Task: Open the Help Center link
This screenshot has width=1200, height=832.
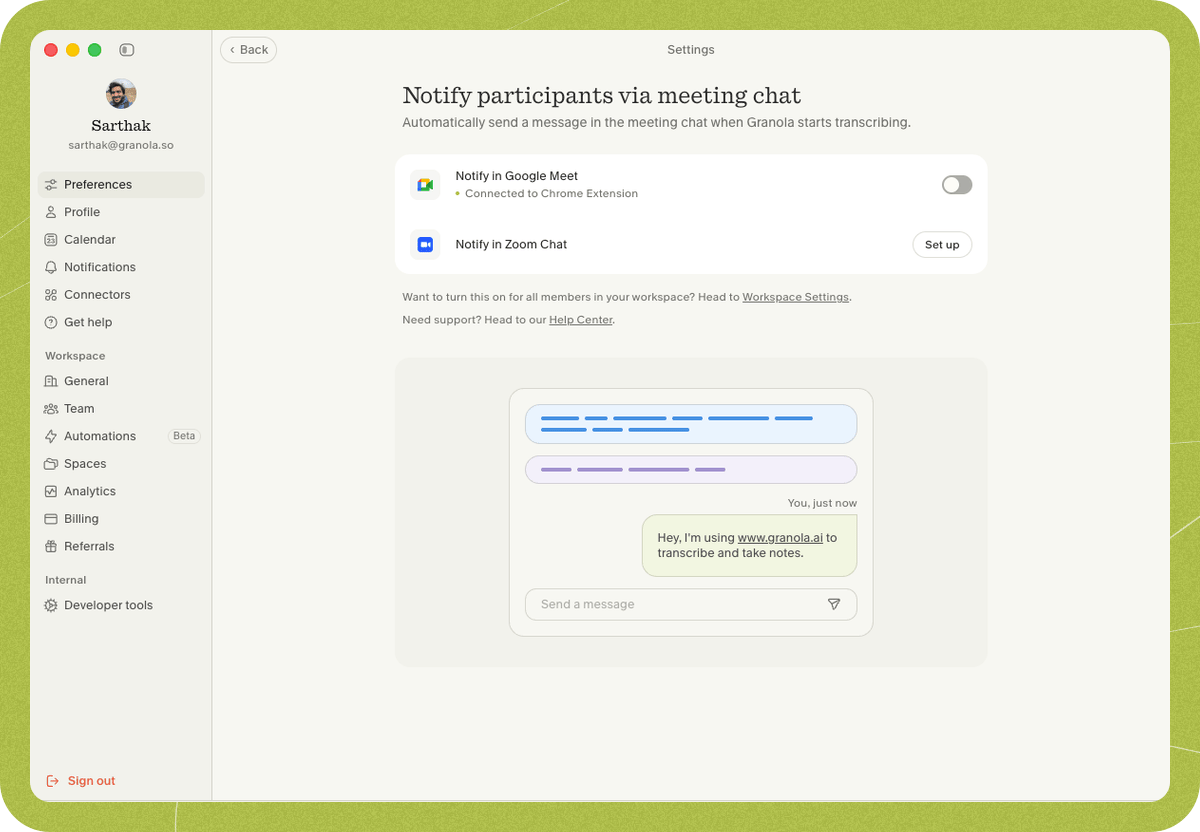Action: 581,320
